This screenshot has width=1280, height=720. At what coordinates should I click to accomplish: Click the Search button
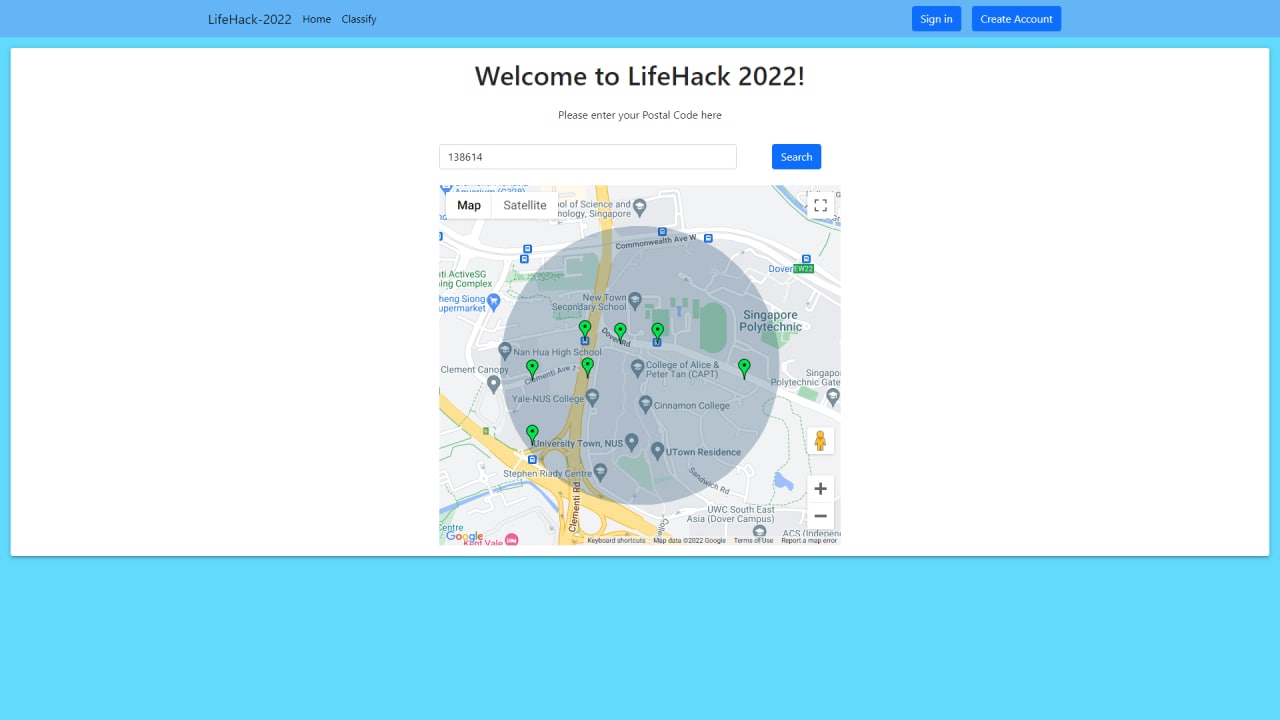796,157
